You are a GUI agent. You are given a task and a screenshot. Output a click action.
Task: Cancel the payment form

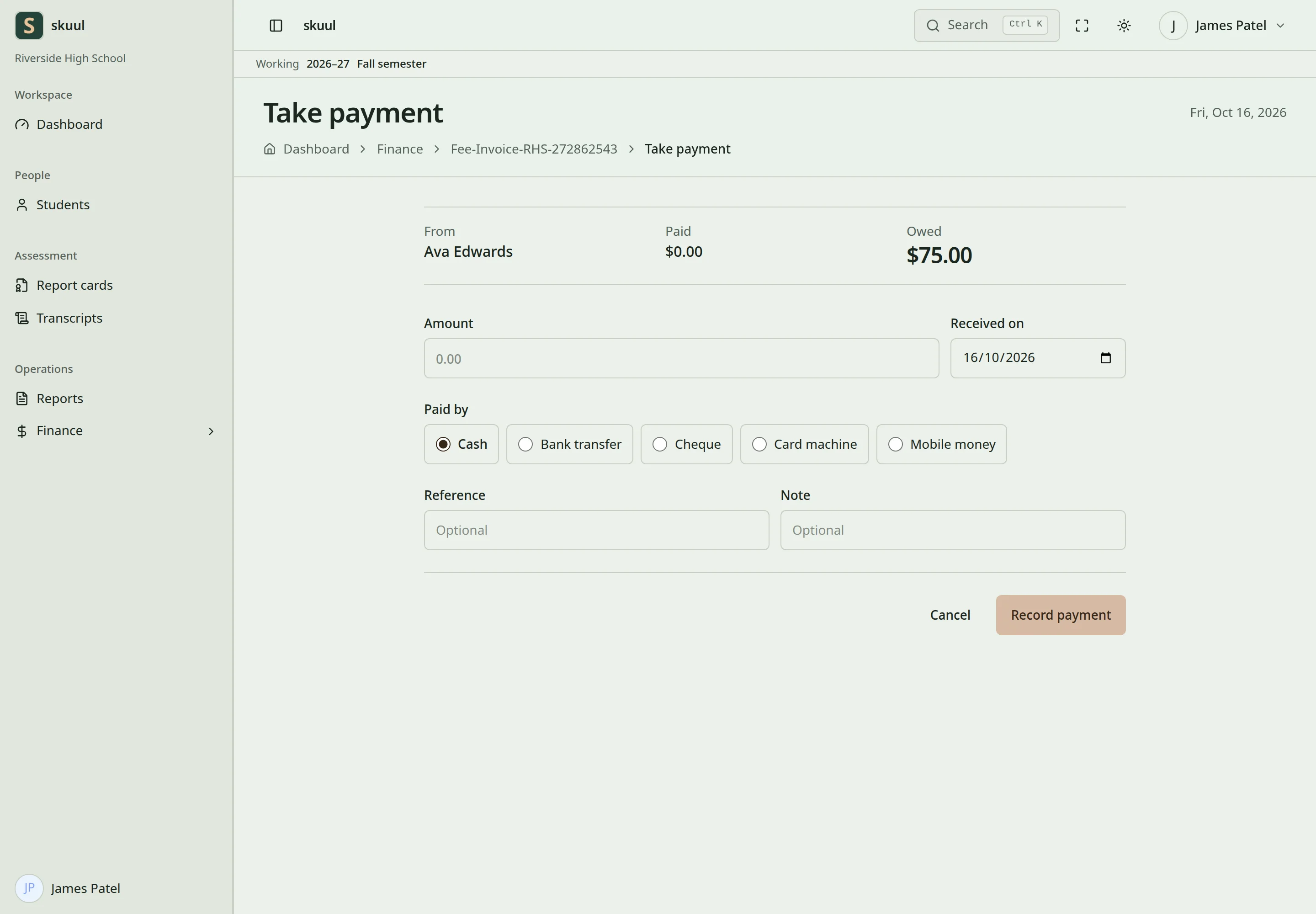950,615
